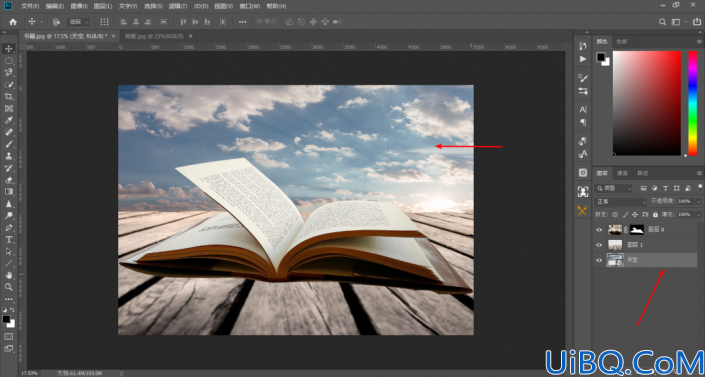Open the Move tool preset dropdown arrow
This screenshot has width=705, height=377.
[x=42, y=22]
